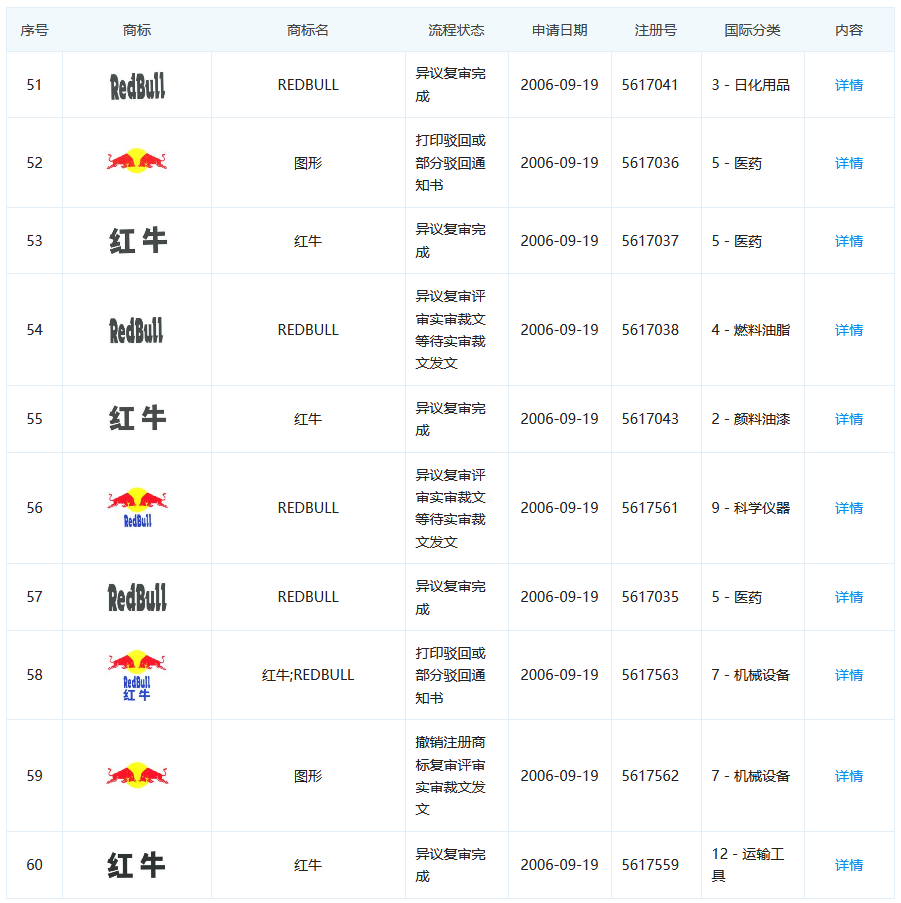Select registration number 5617037
Viewport: 901px width, 903px height.
pos(650,241)
